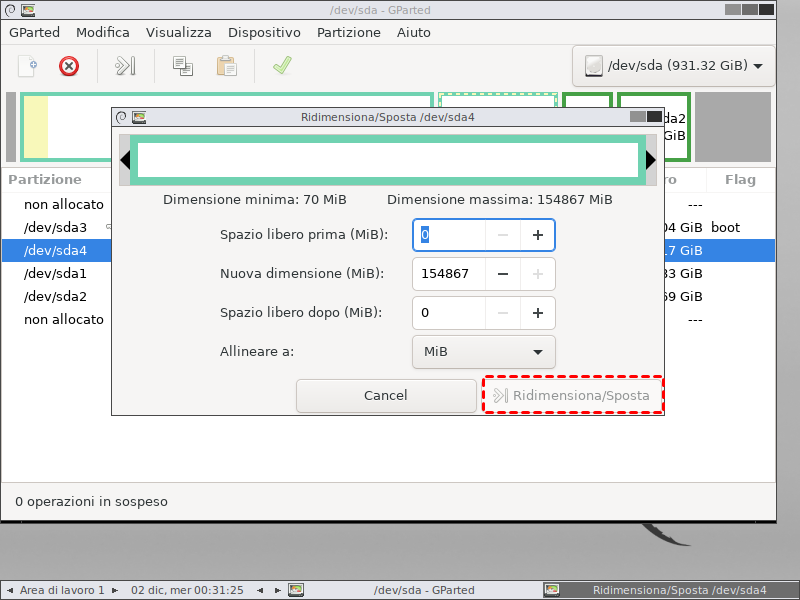Screen dimensions: 800x600
Task: Click the '0 operazioni in sospeso' status text
Action: click(x=91, y=502)
